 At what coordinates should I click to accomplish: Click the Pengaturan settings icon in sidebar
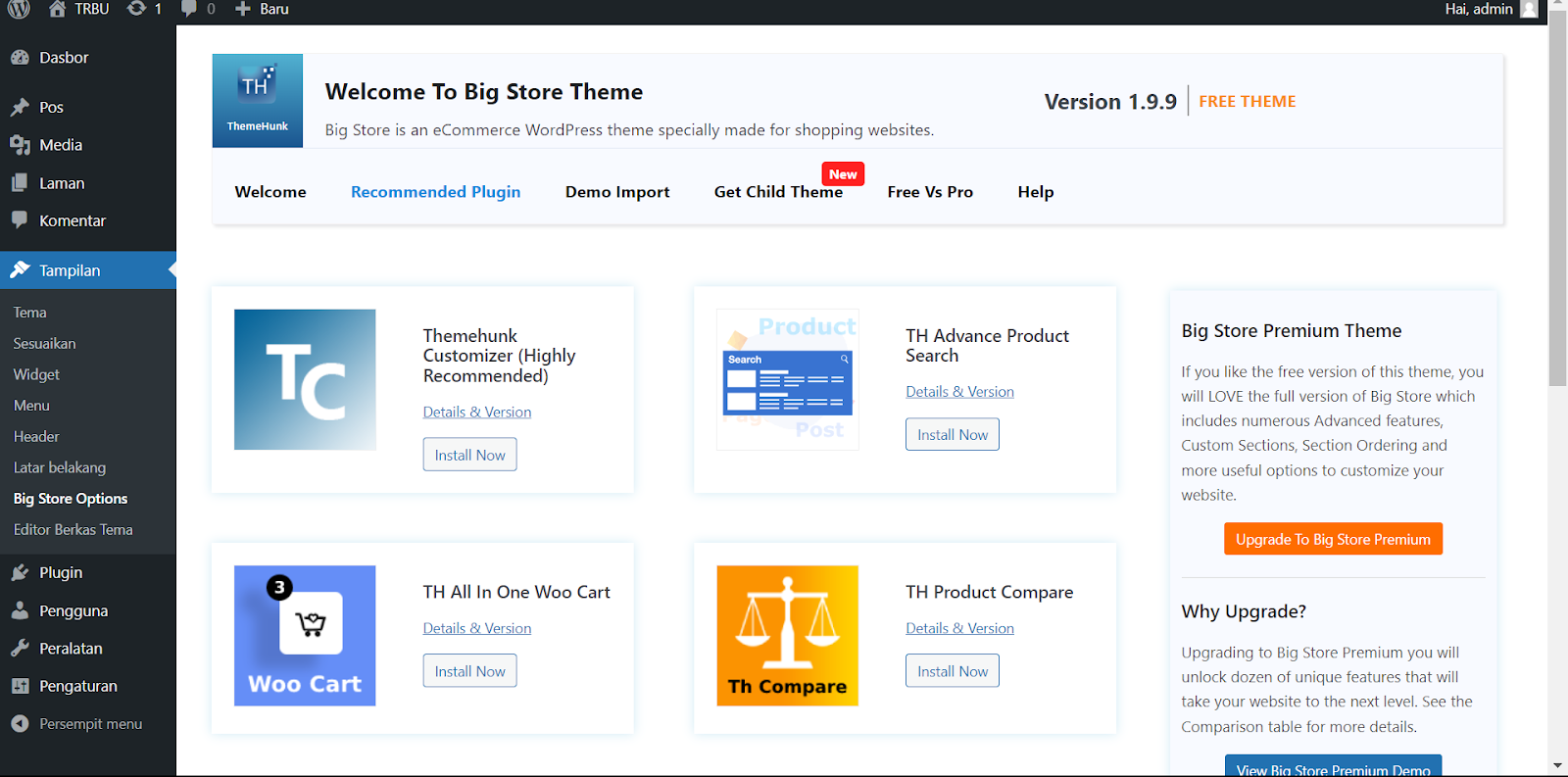click(20, 686)
